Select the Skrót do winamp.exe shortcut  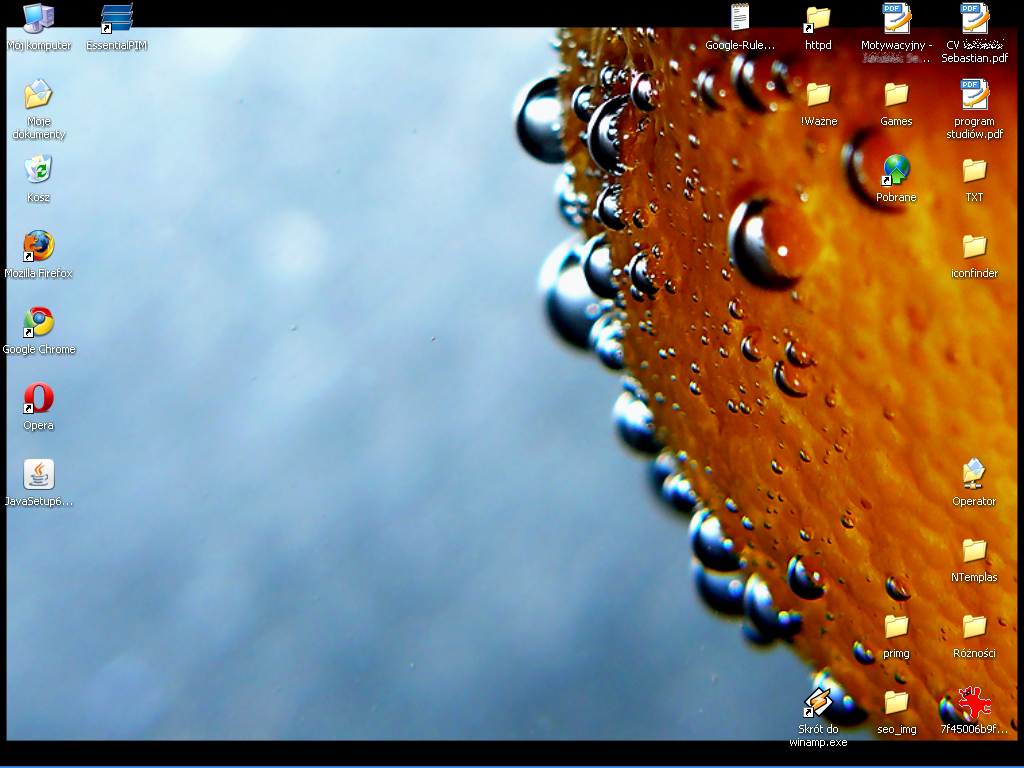point(818,704)
